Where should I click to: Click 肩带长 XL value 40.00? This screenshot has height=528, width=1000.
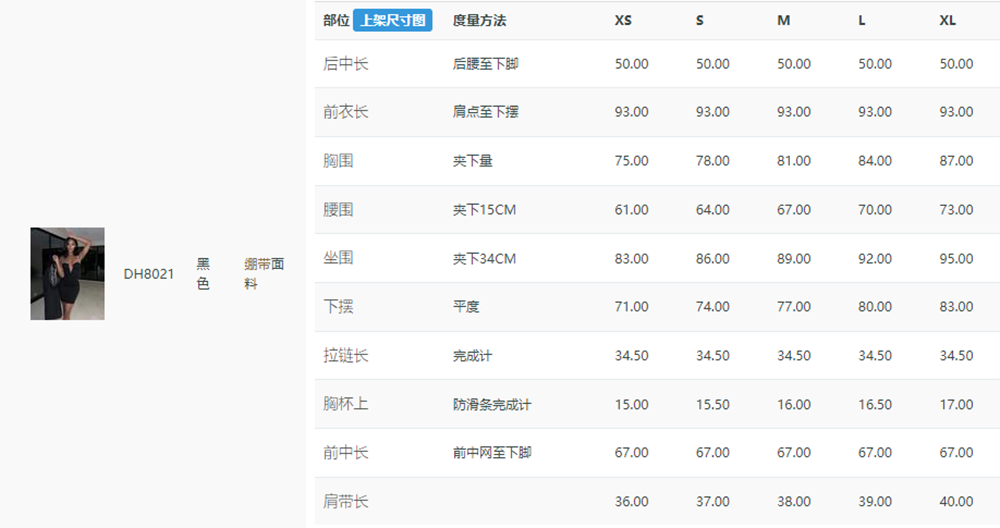pyautogui.click(x=956, y=502)
